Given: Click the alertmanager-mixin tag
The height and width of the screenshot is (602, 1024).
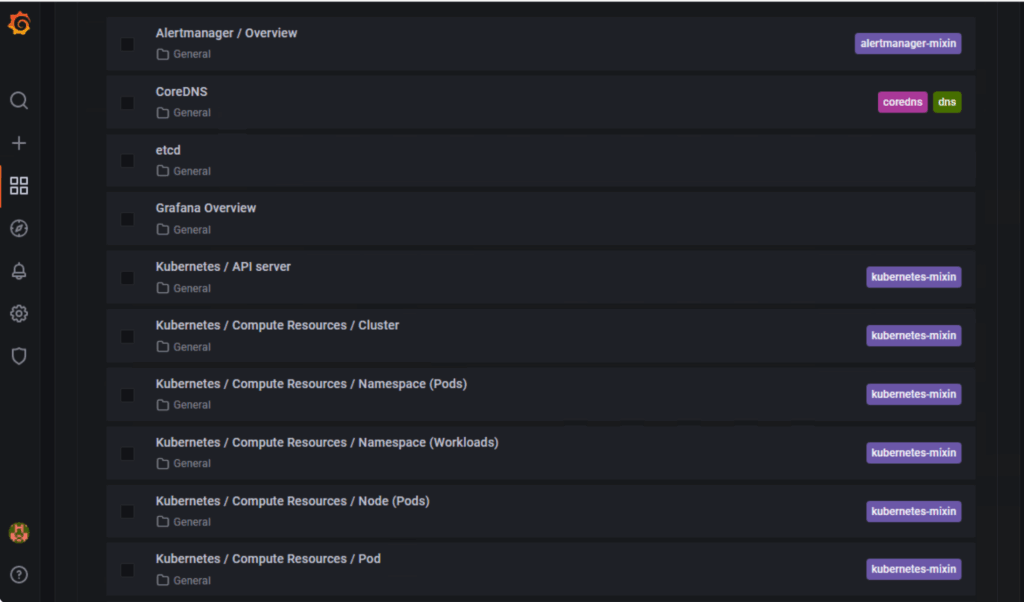Looking at the screenshot, I should click(907, 44).
